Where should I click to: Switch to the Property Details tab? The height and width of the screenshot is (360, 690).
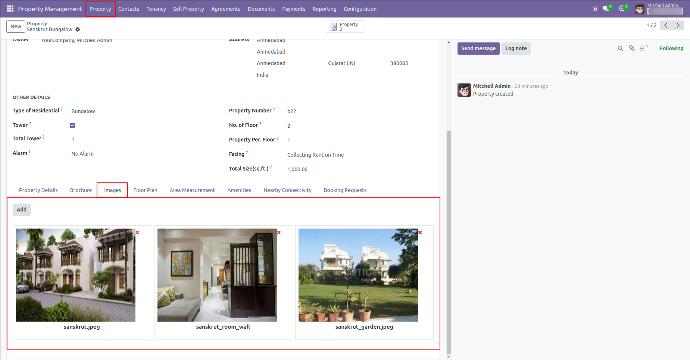[38, 190]
